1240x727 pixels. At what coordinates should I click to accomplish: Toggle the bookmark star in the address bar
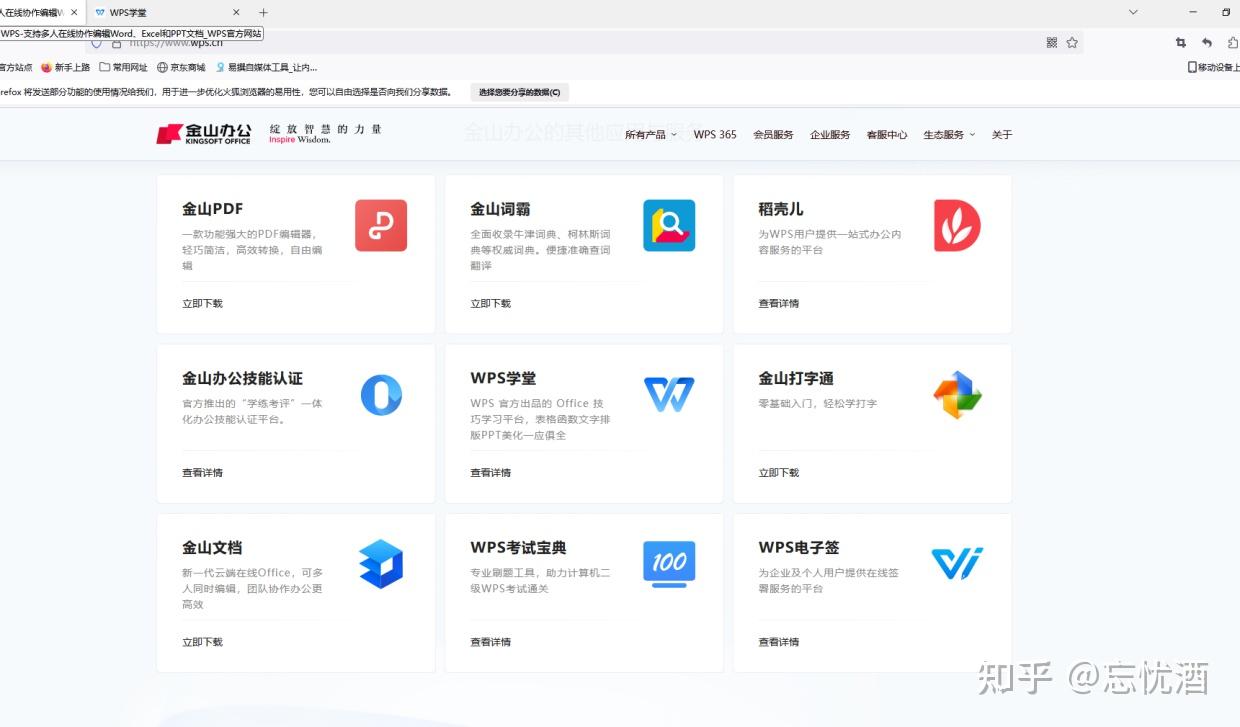1072,42
